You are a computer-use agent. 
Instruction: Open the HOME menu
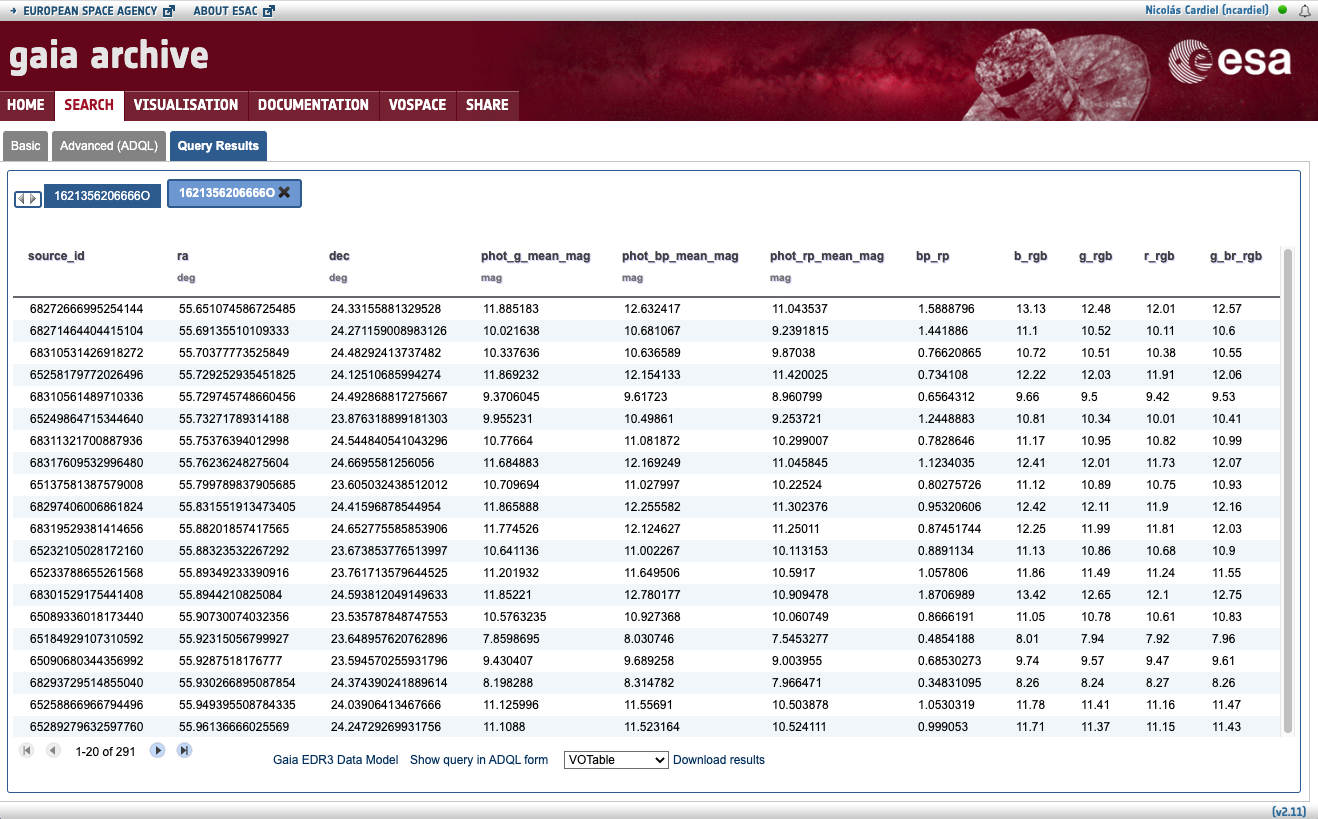(26, 105)
